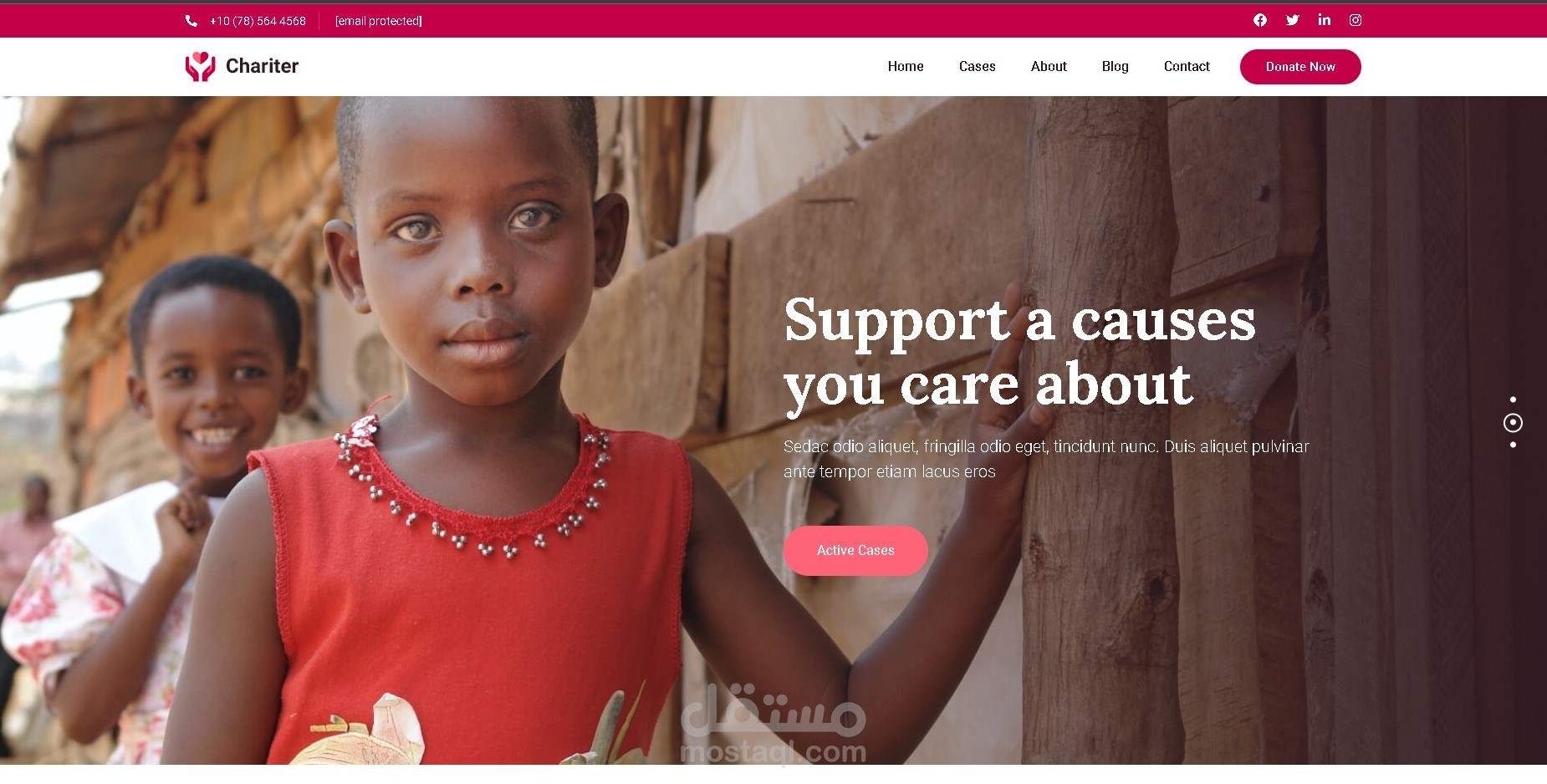Select the active middle slider dot

pos(1513,423)
